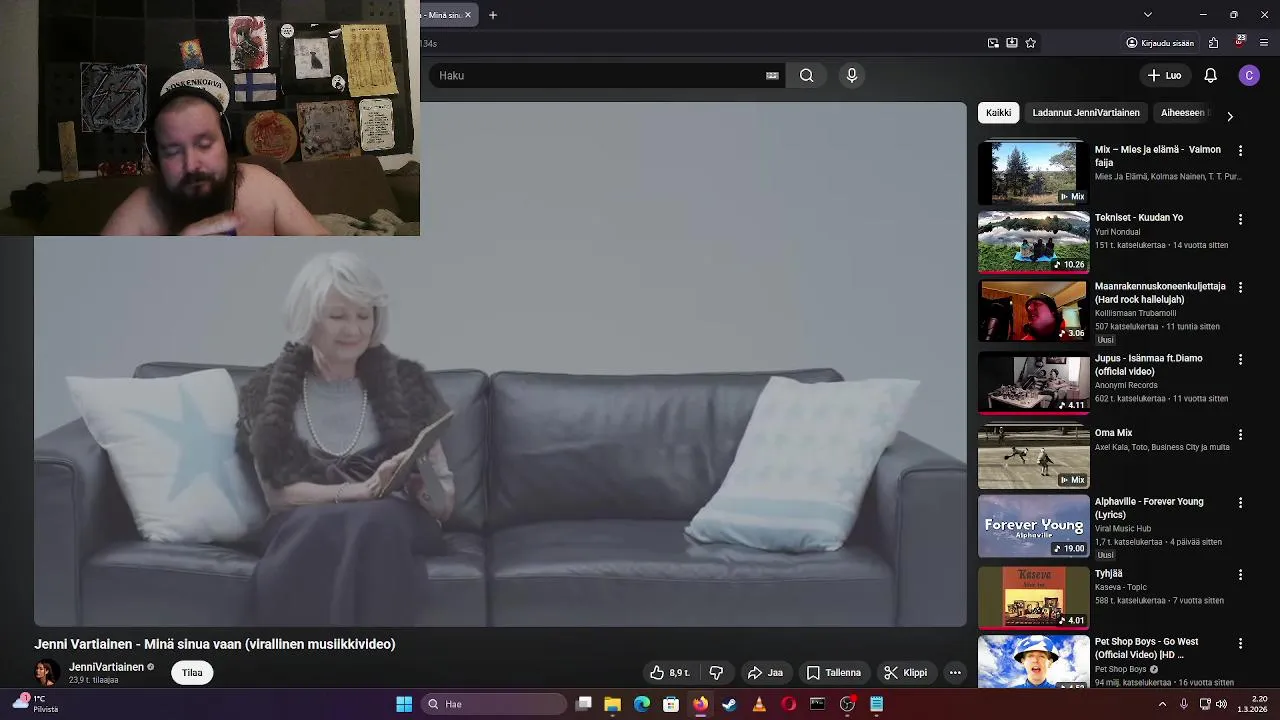Open Firefox hamburger application menu
The image size is (1280, 720).
coord(1264,43)
